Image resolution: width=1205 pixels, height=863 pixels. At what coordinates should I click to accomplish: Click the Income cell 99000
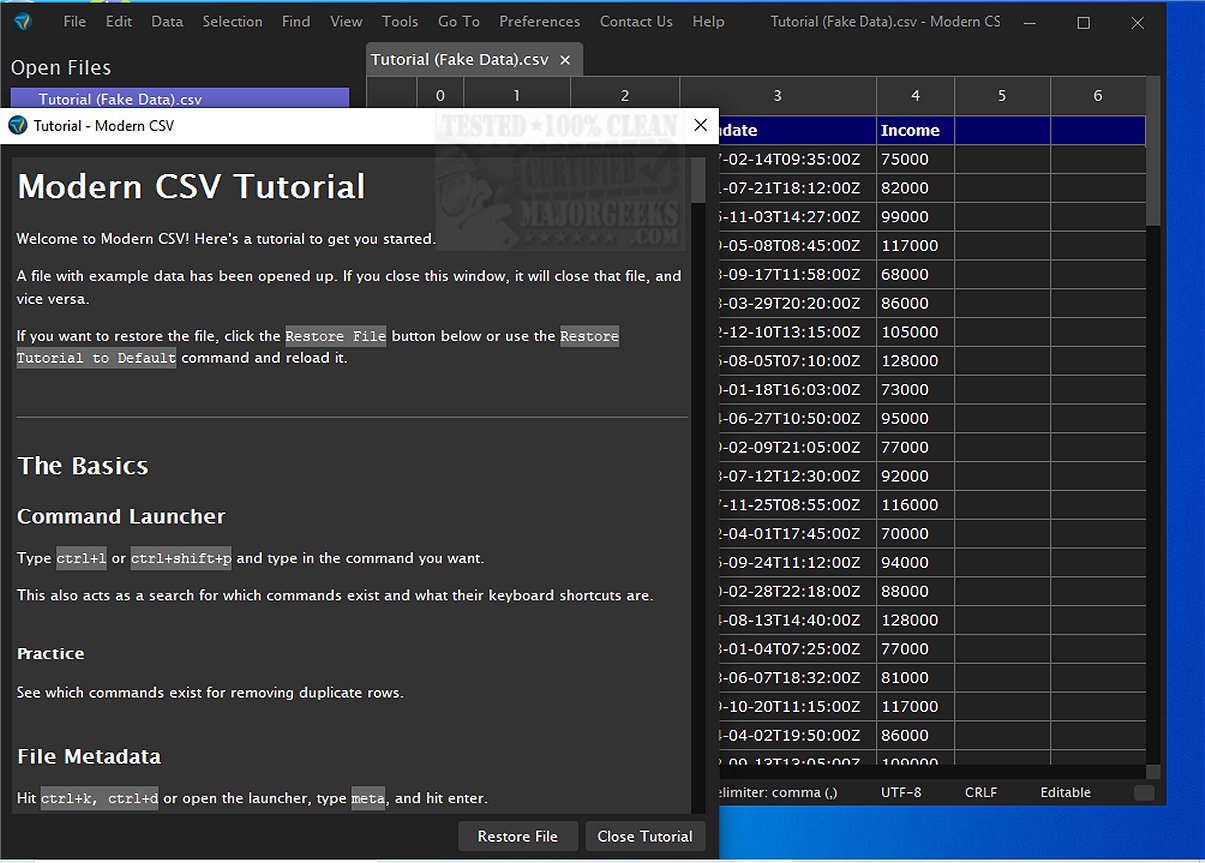[915, 217]
